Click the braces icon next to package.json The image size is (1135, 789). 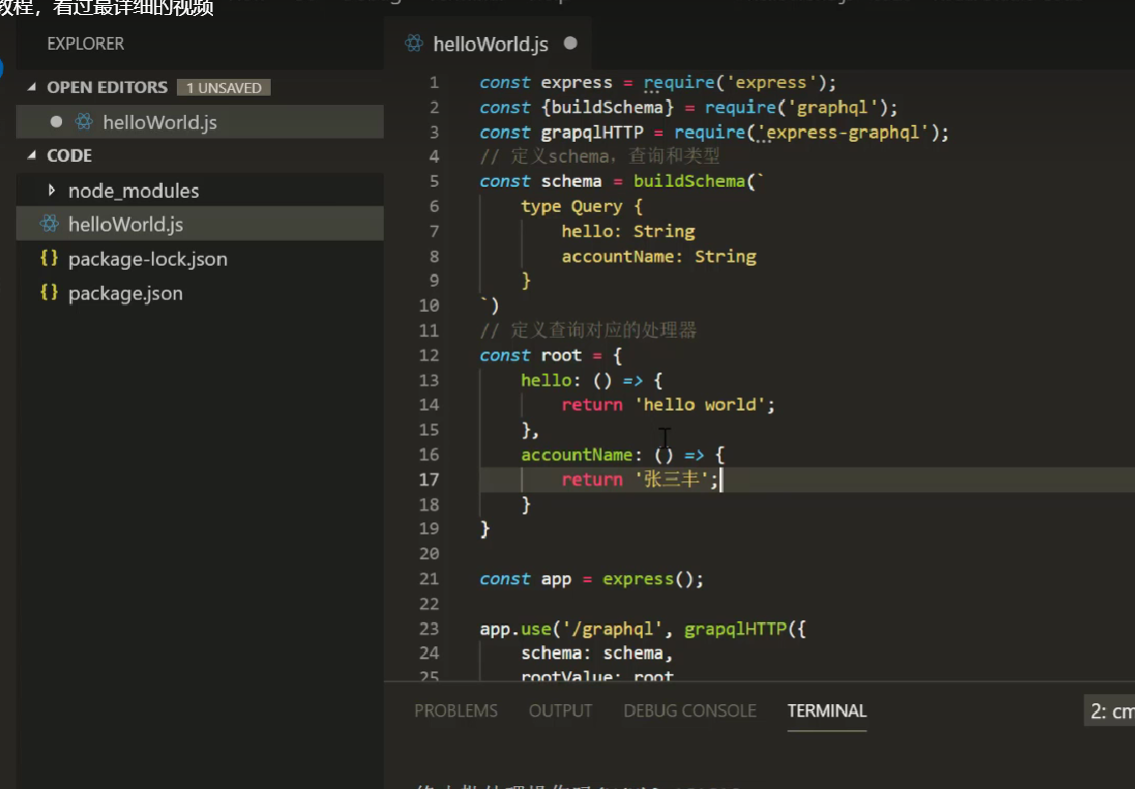pyautogui.click(x=48, y=292)
